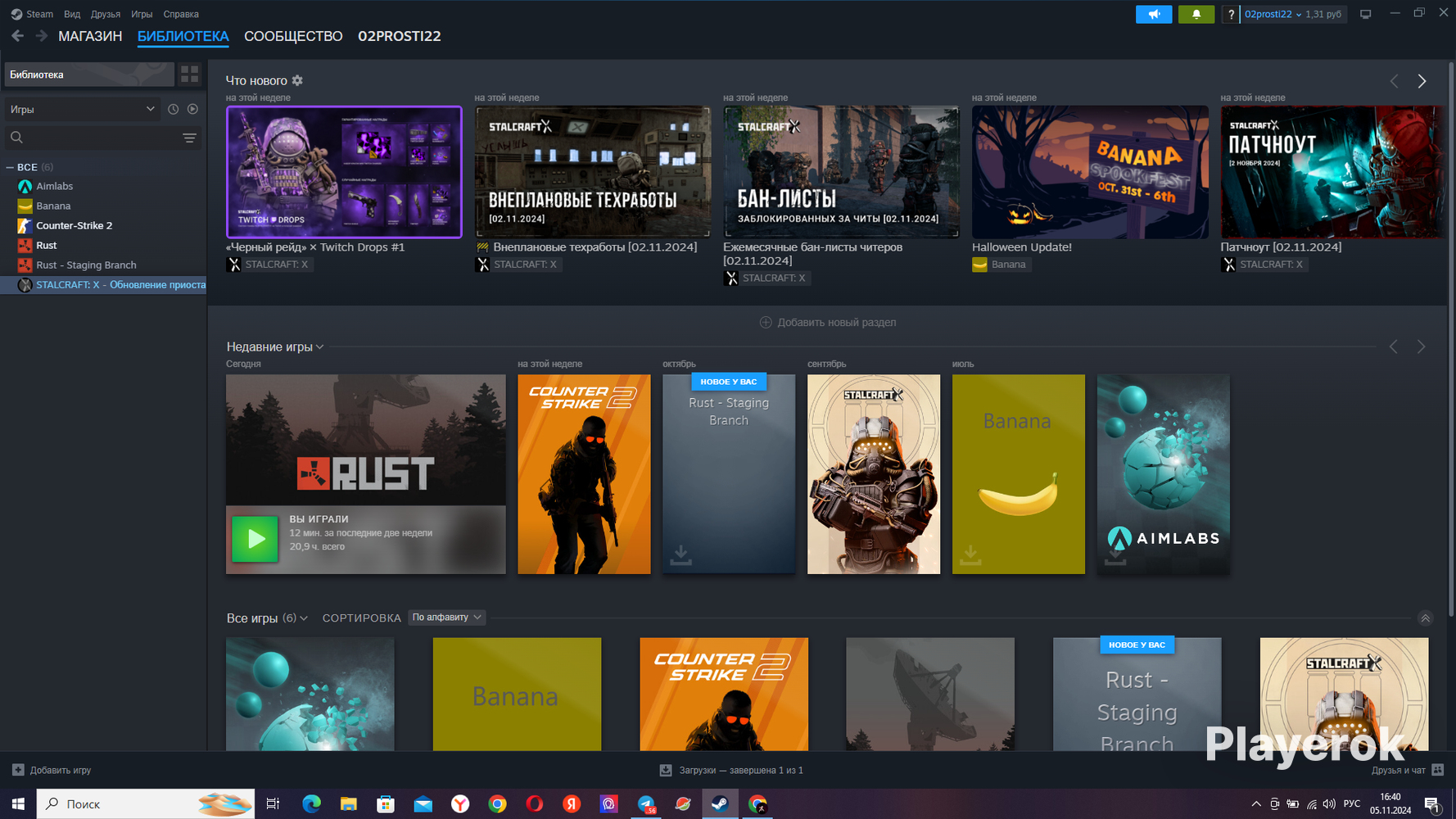Open Microsoft Edge from taskbar

tap(311, 804)
